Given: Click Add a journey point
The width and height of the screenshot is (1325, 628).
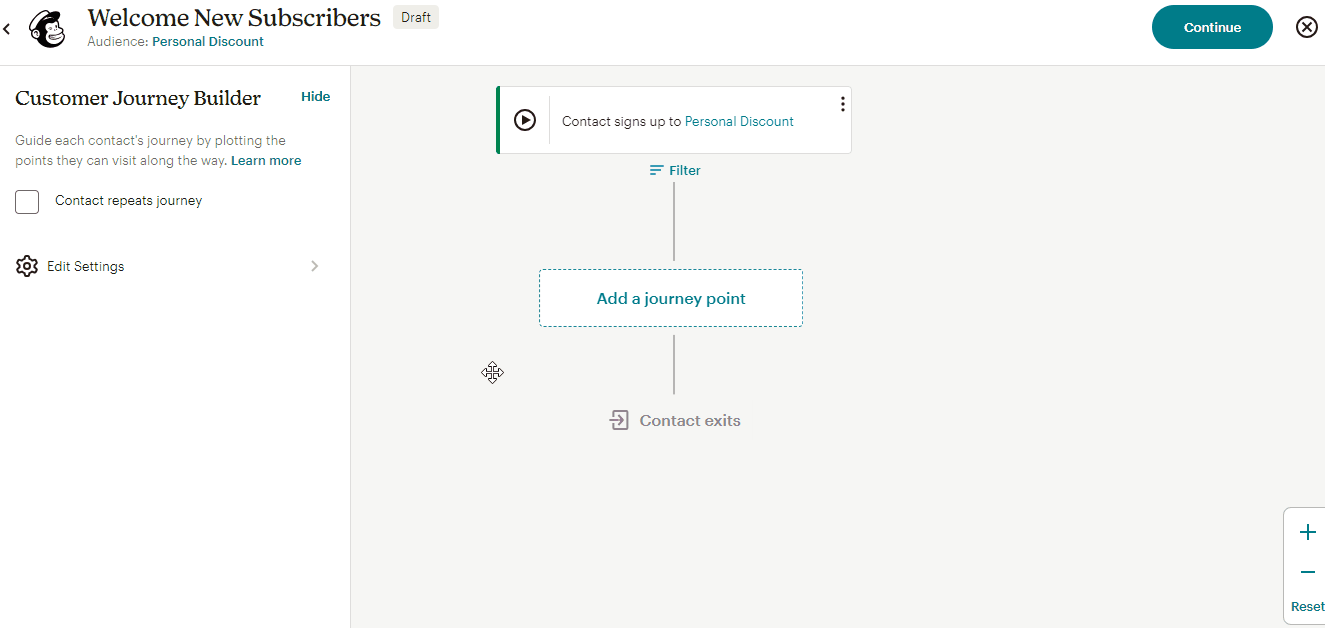Looking at the screenshot, I should pyautogui.click(x=670, y=298).
